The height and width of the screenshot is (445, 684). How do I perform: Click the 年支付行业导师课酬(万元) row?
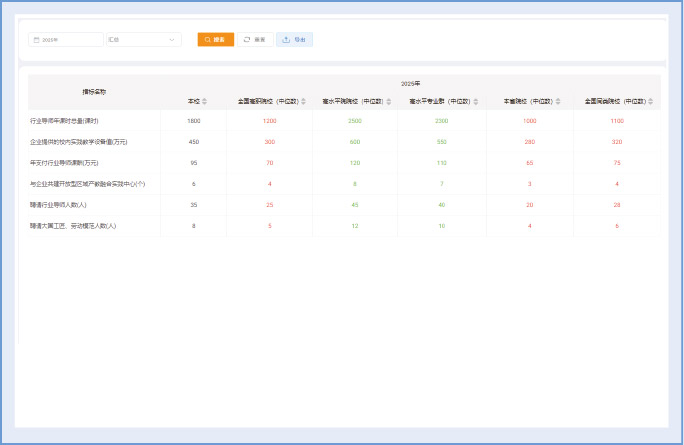pyautogui.click(x=64, y=162)
